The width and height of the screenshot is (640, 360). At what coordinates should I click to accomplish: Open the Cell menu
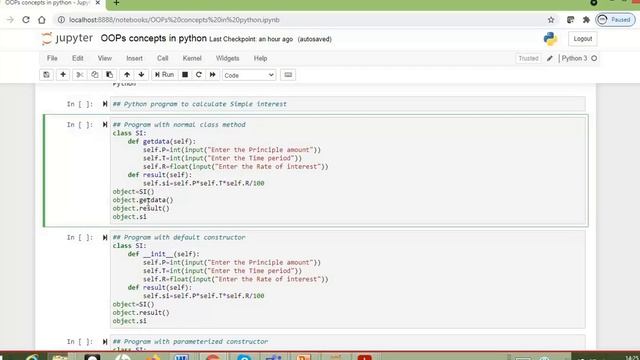pos(162,58)
